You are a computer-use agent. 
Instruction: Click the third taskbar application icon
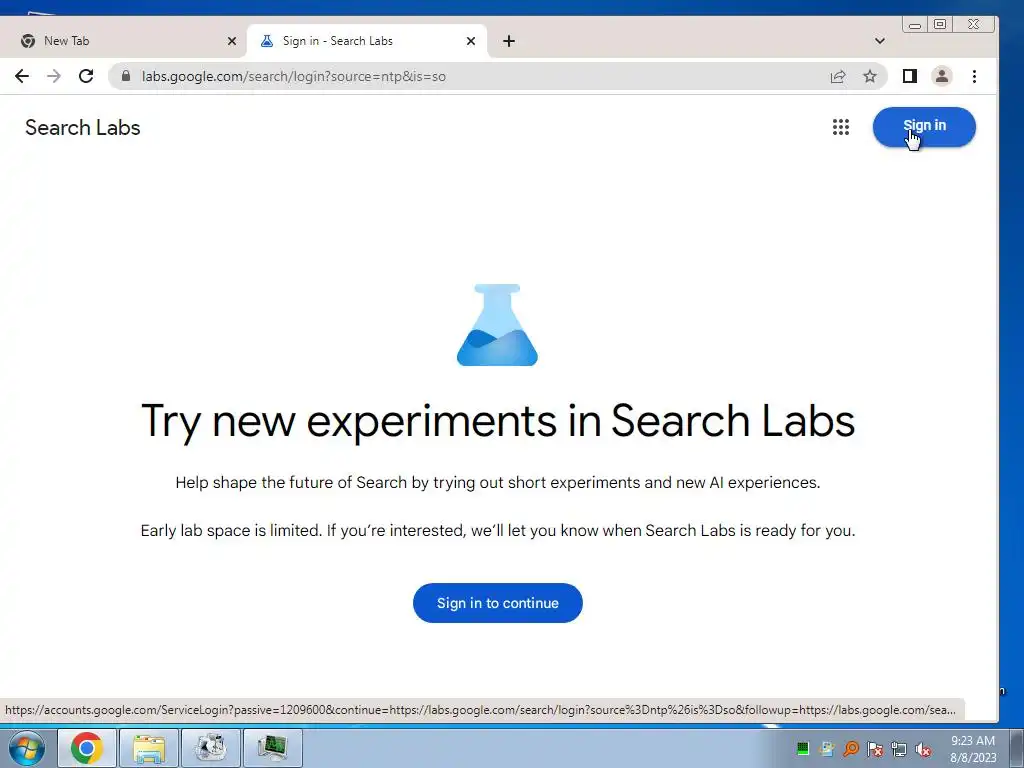tap(210, 748)
